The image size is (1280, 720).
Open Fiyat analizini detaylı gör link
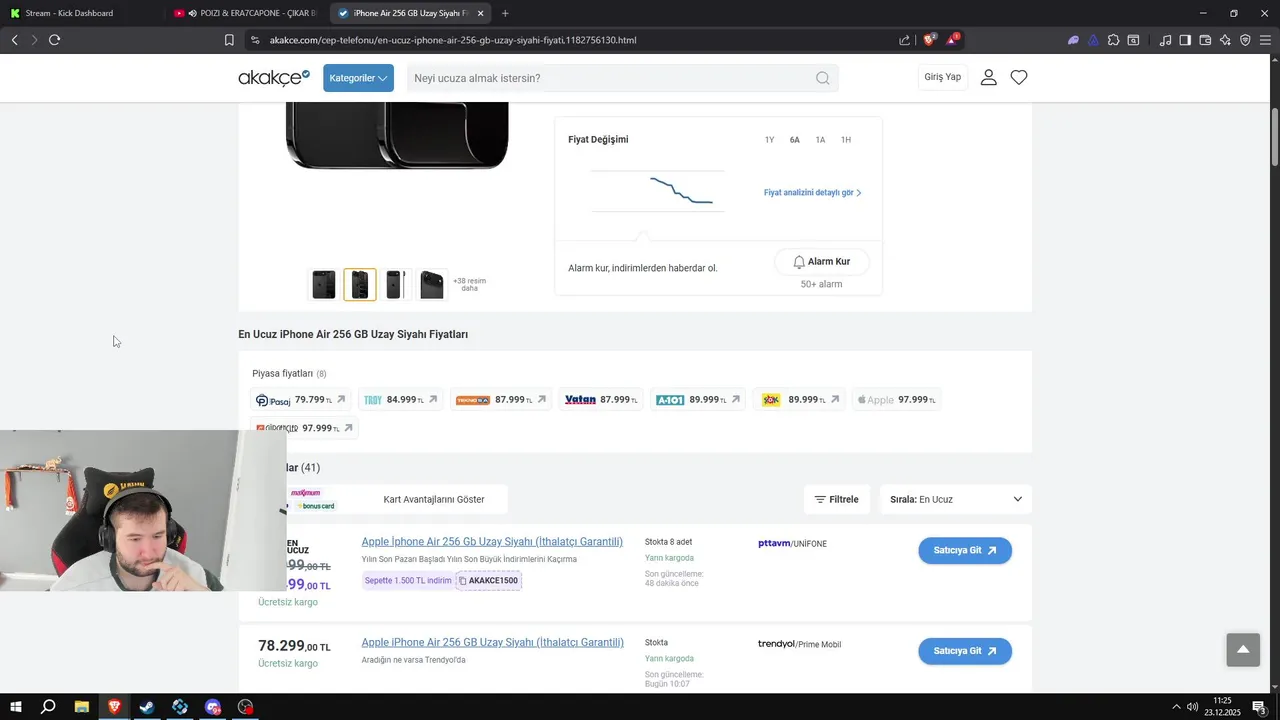pyautogui.click(x=813, y=193)
